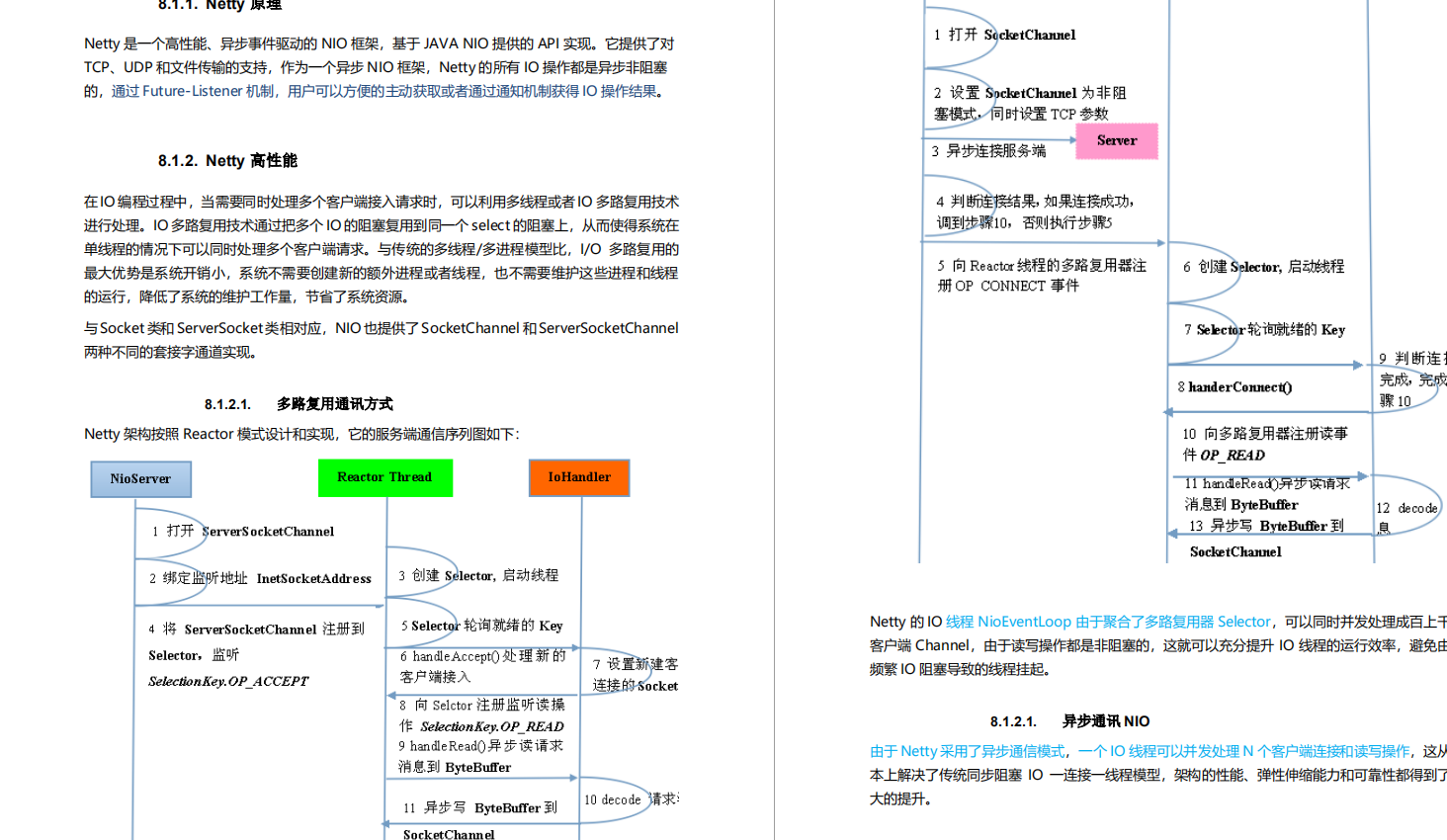Click the NioServer box in the diagram
This screenshot has height=840, width=1447.
(140, 479)
